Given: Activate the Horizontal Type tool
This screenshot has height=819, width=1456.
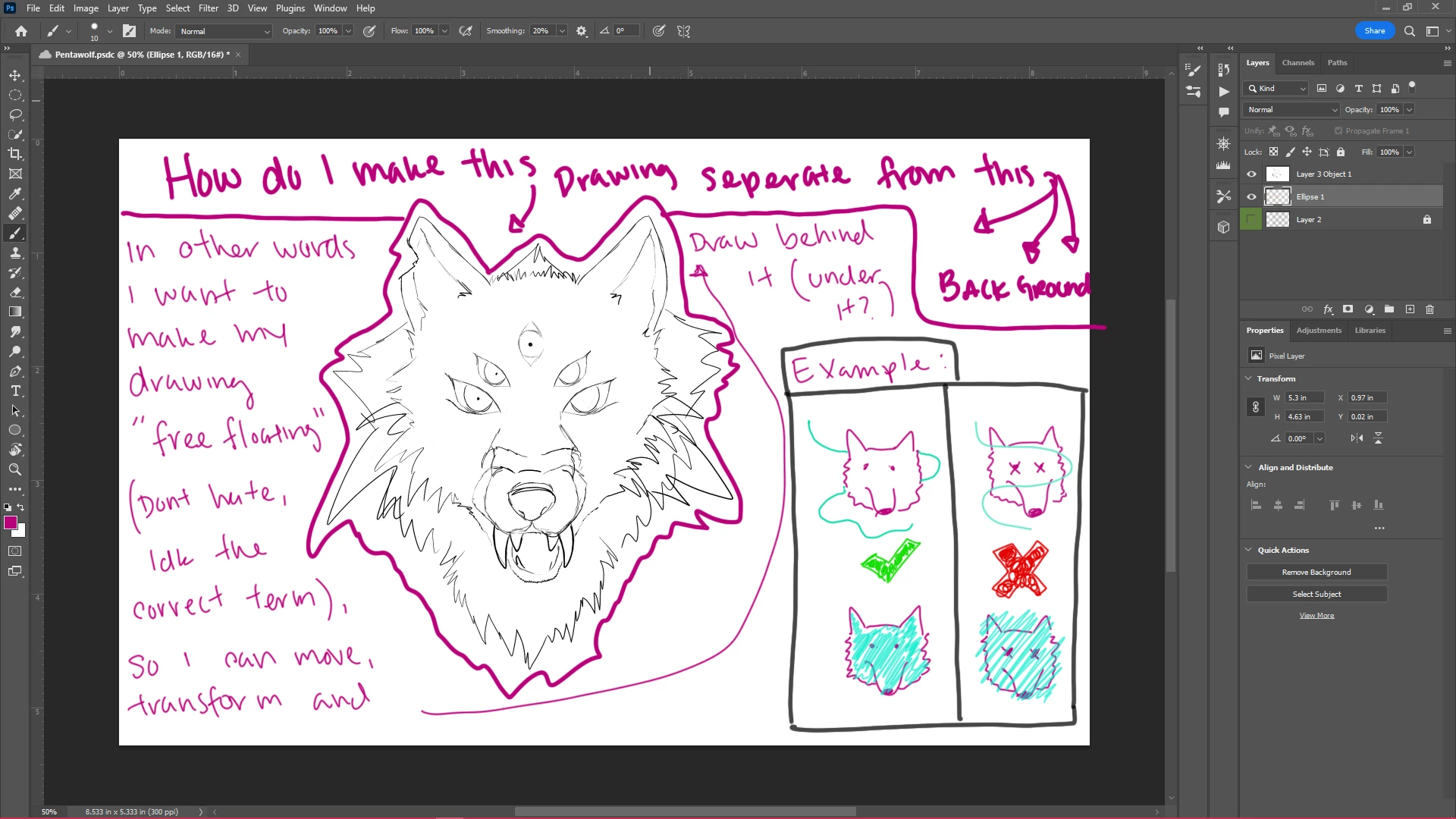Looking at the screenshot, I should click(x=15, y=391).
